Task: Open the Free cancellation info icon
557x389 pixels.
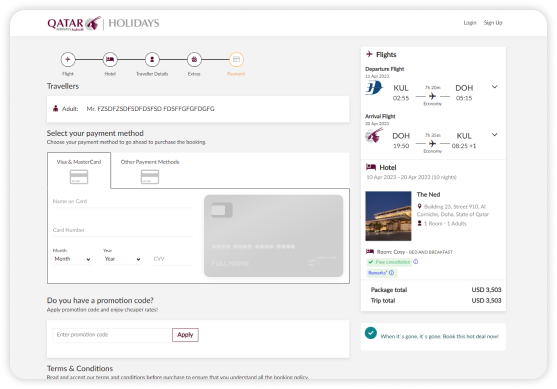Action: (416, 262)
